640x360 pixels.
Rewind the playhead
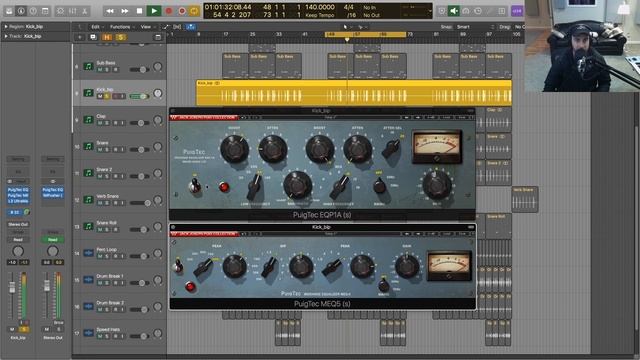click(110, 11)
